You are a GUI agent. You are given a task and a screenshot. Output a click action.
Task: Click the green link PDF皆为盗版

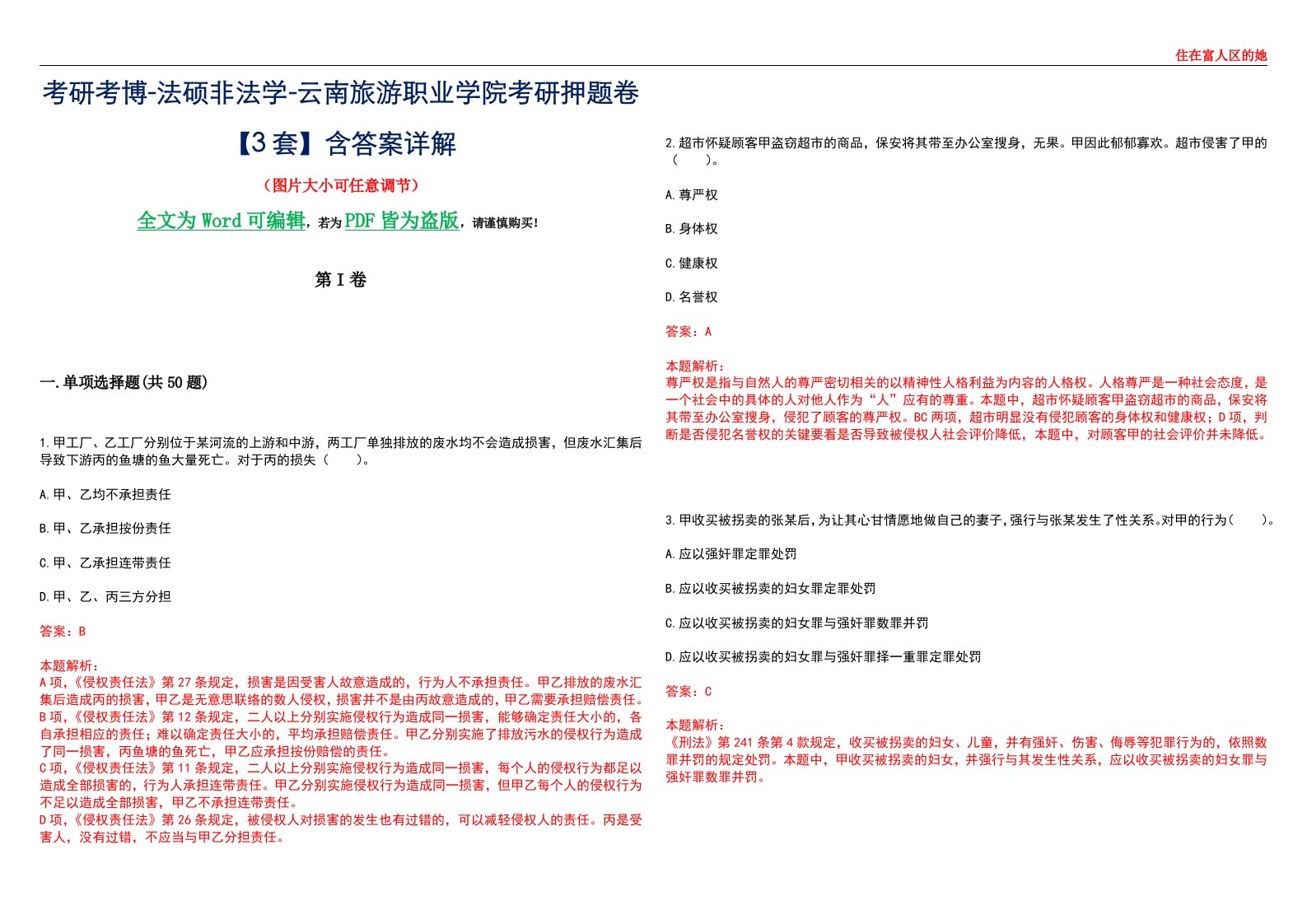[x=401, y=221]
